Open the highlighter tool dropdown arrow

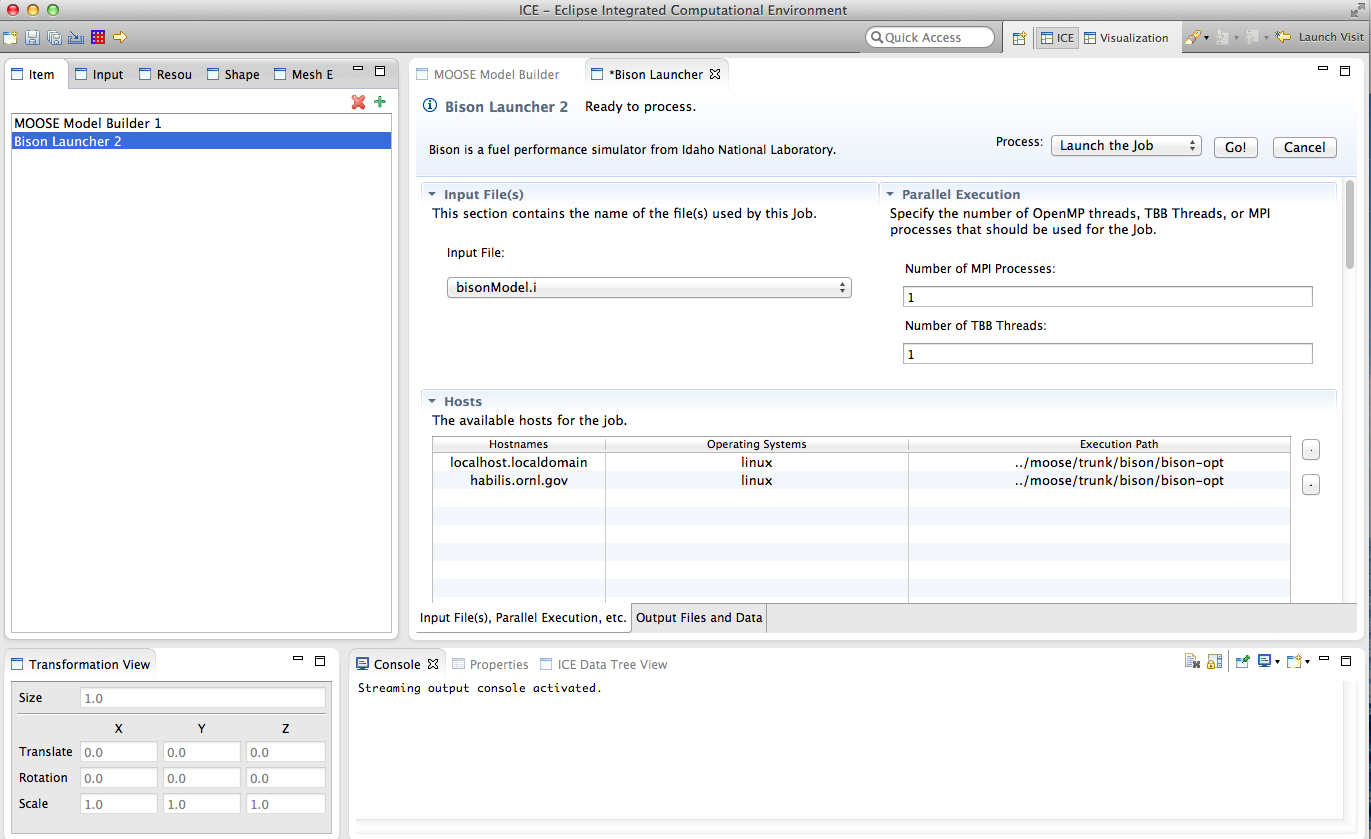click(x=1207, y=38)
